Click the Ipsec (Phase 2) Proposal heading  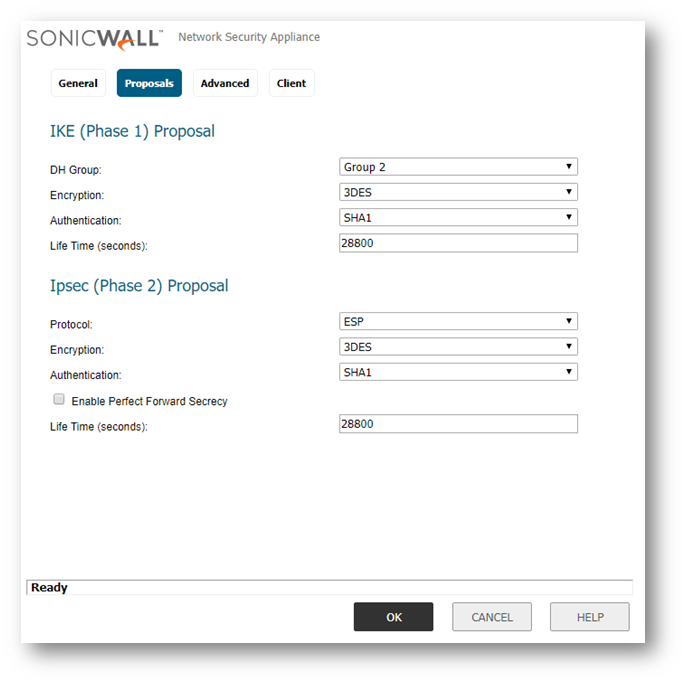click(x=139, y=286)
